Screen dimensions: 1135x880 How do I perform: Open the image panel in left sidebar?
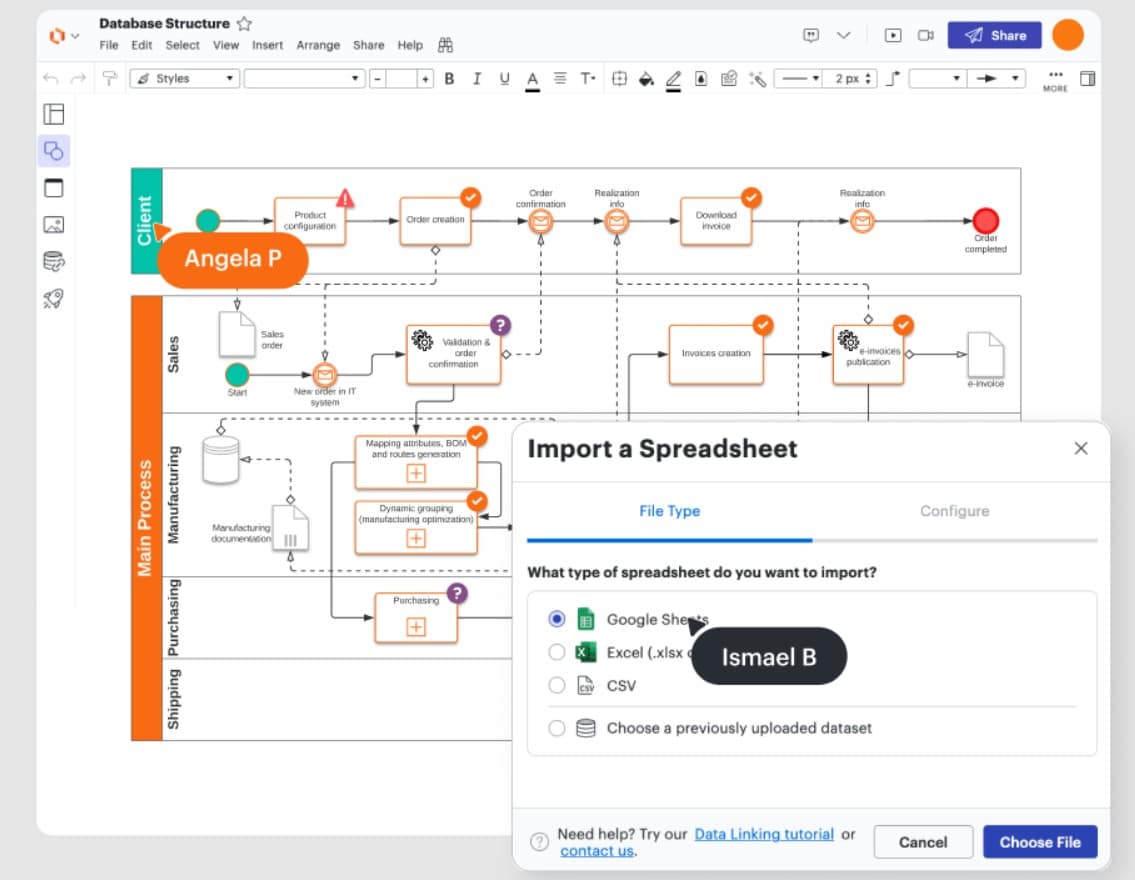54,224
